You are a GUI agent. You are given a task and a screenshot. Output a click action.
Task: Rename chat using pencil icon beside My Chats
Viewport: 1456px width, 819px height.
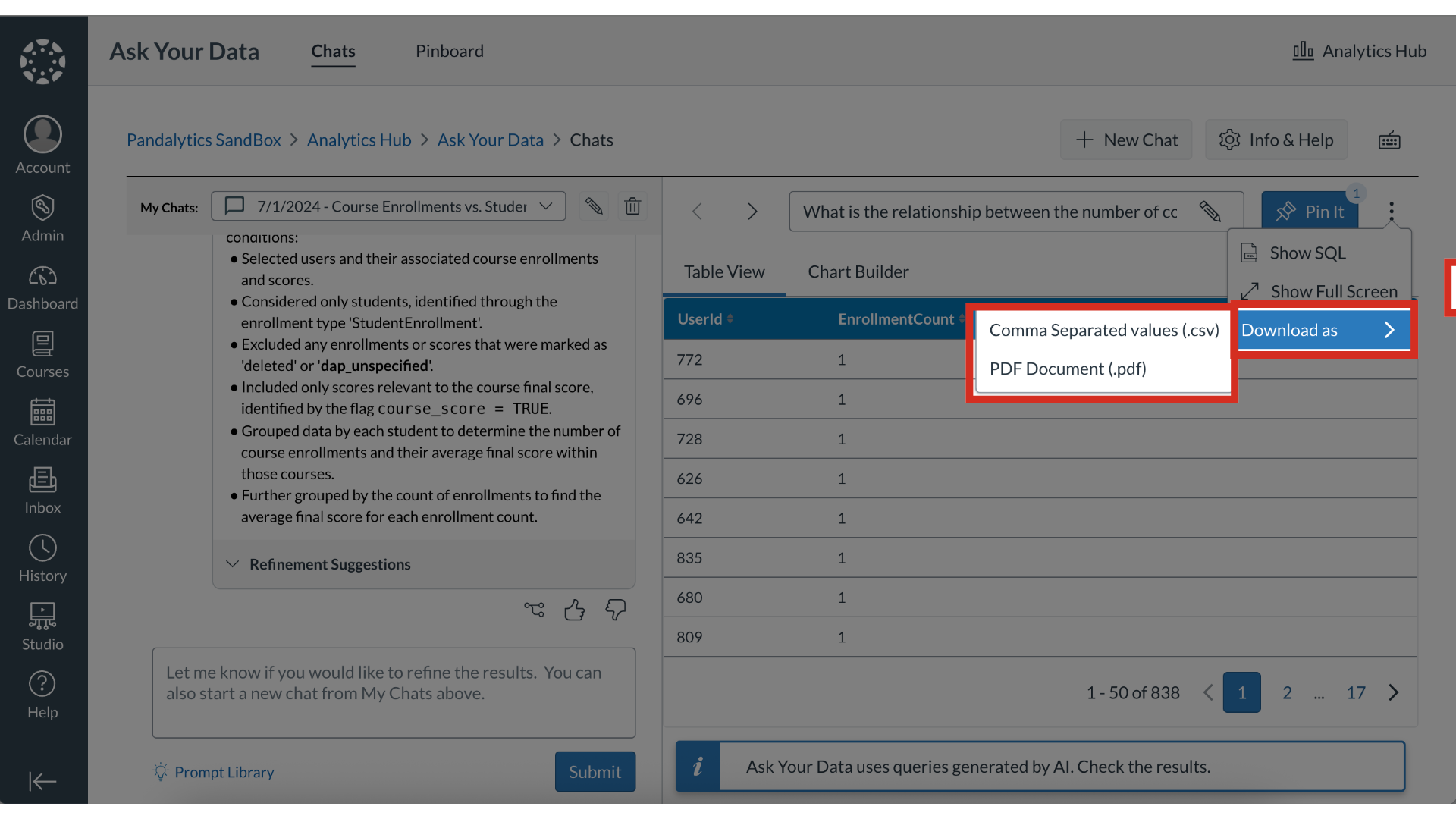(594, 206)
